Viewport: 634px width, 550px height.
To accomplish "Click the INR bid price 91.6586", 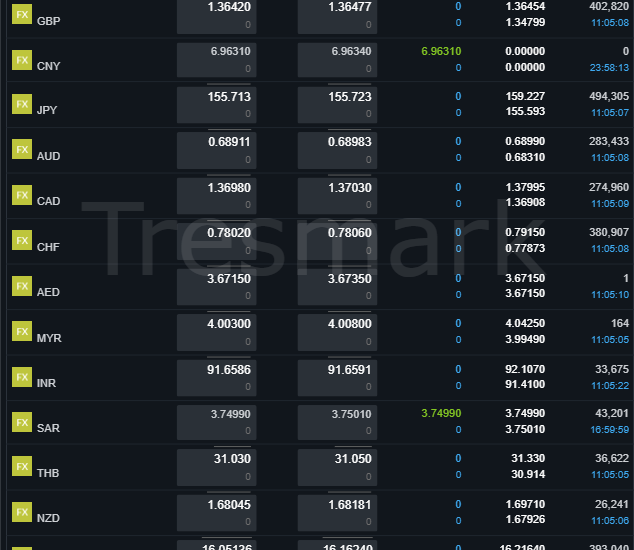I will [229, 369].
